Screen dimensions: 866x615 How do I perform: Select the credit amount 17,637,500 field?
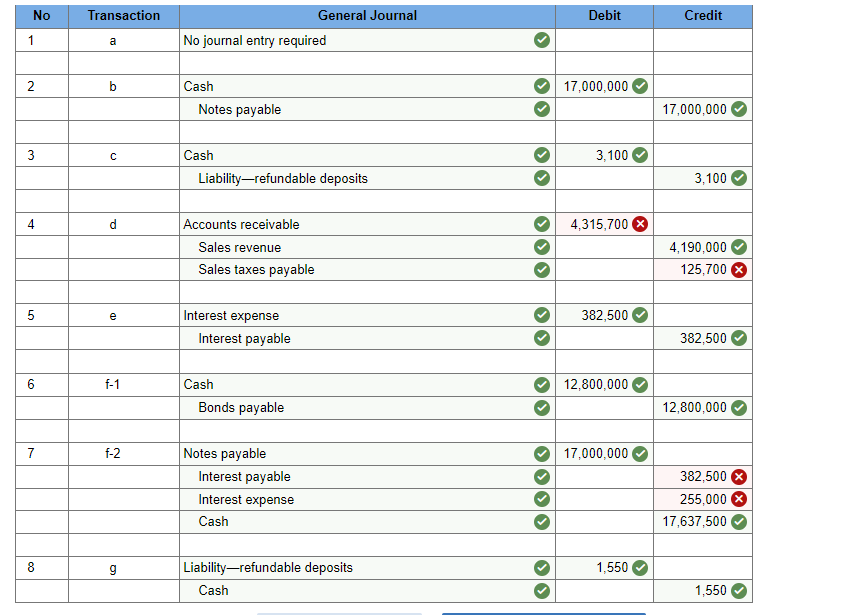pyautogui.click(x=703, y=522)
